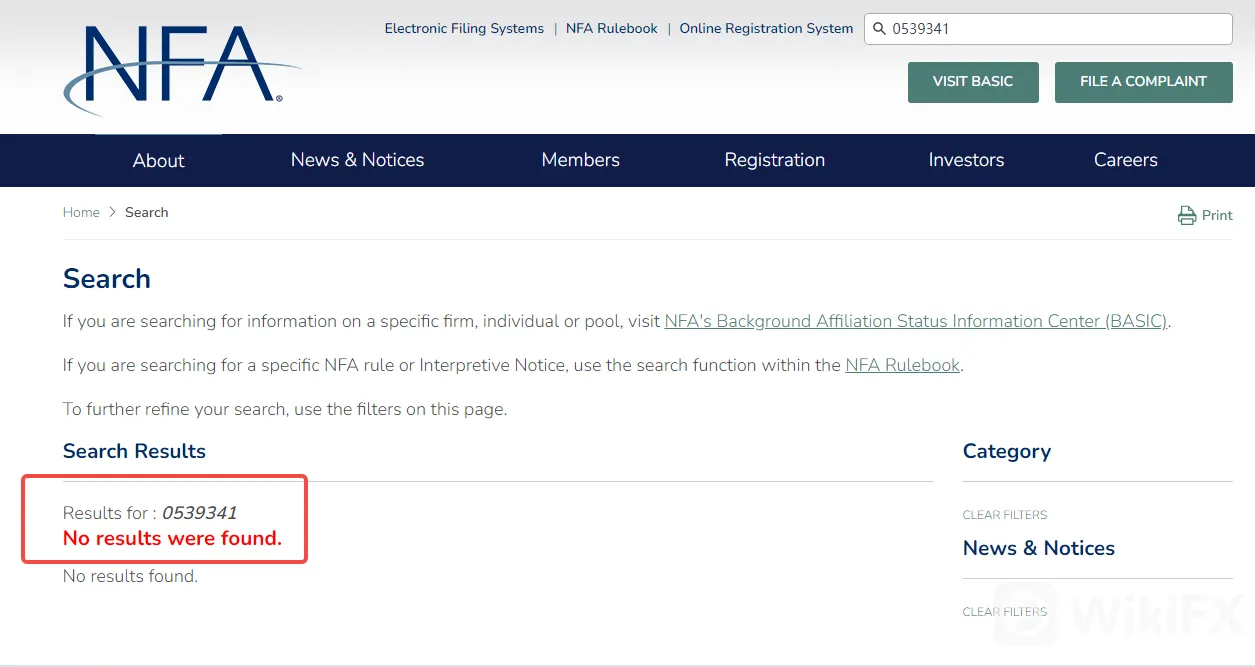
Task: Go to Home breadcrumb
Action: [x=81, y=212]
